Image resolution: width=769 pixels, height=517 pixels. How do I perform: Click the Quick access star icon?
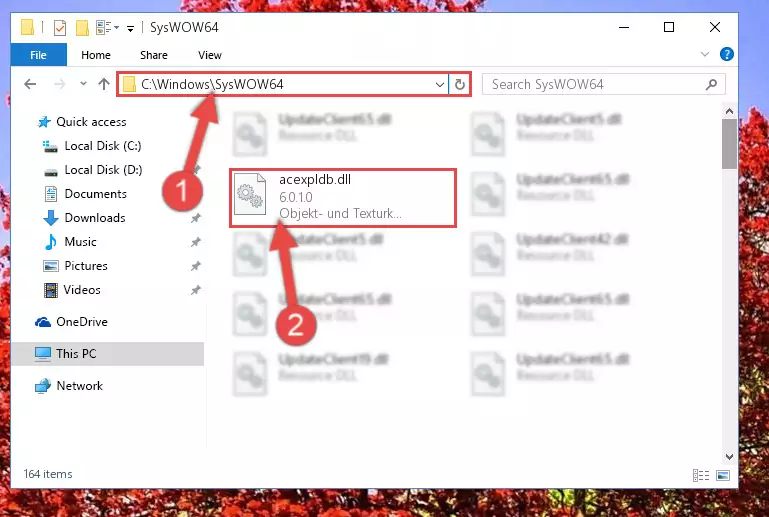[x=44, y=122]
